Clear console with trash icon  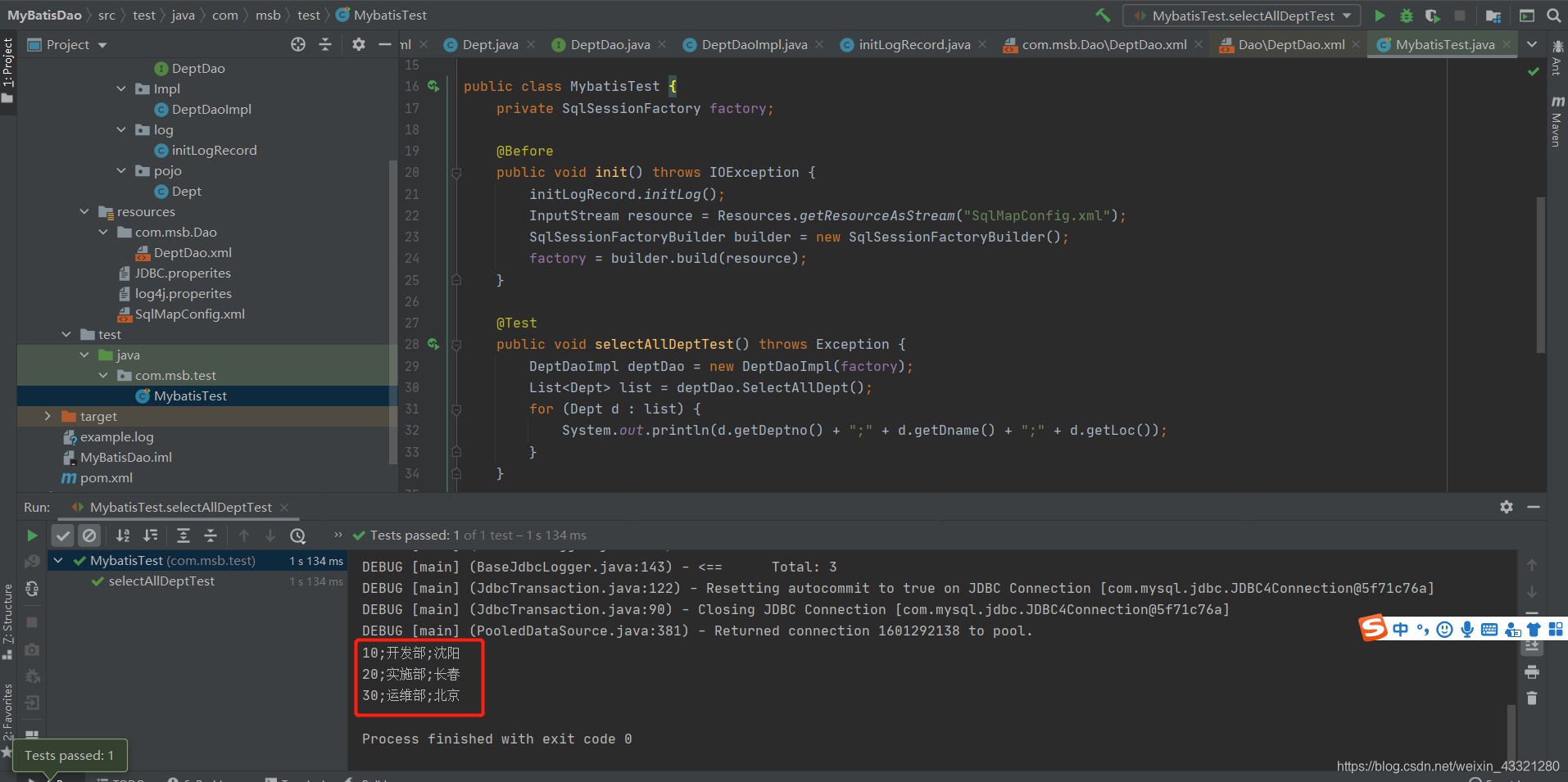(x=1532, y=698)
